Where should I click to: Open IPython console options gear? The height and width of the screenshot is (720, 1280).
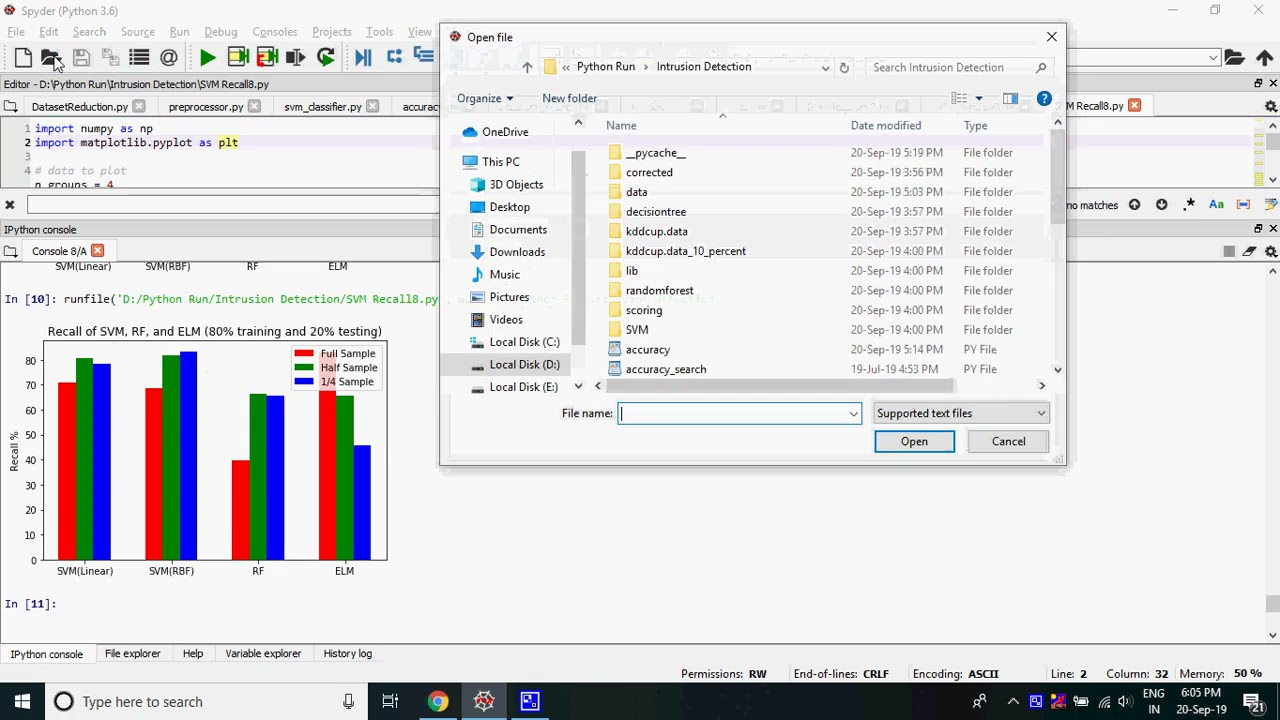1272,251
